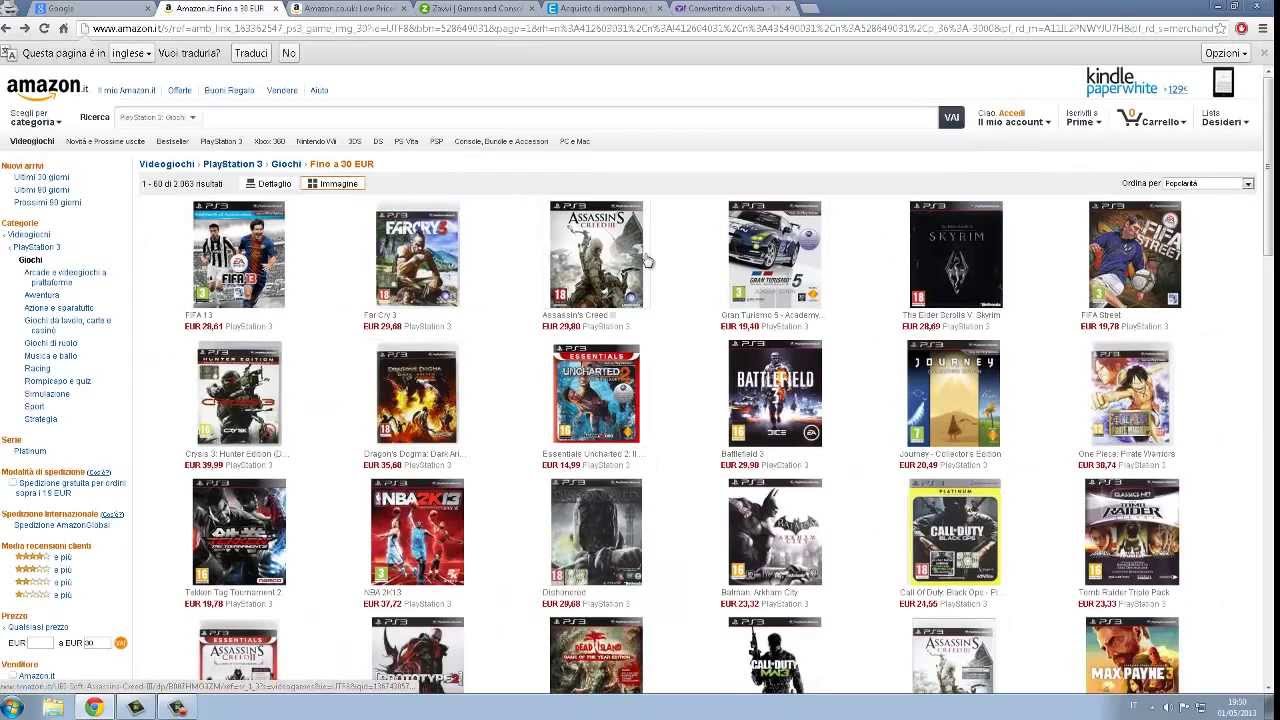
Task: Filter by four stars and up
Action: 43,557
